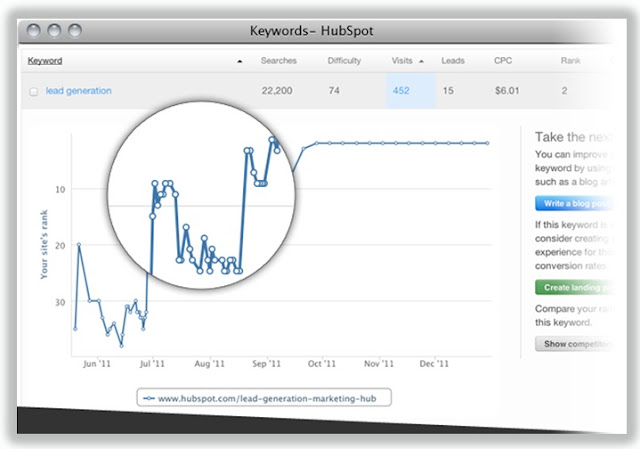Sort by Searches column

pyautogui.click(x=278, y=61)
